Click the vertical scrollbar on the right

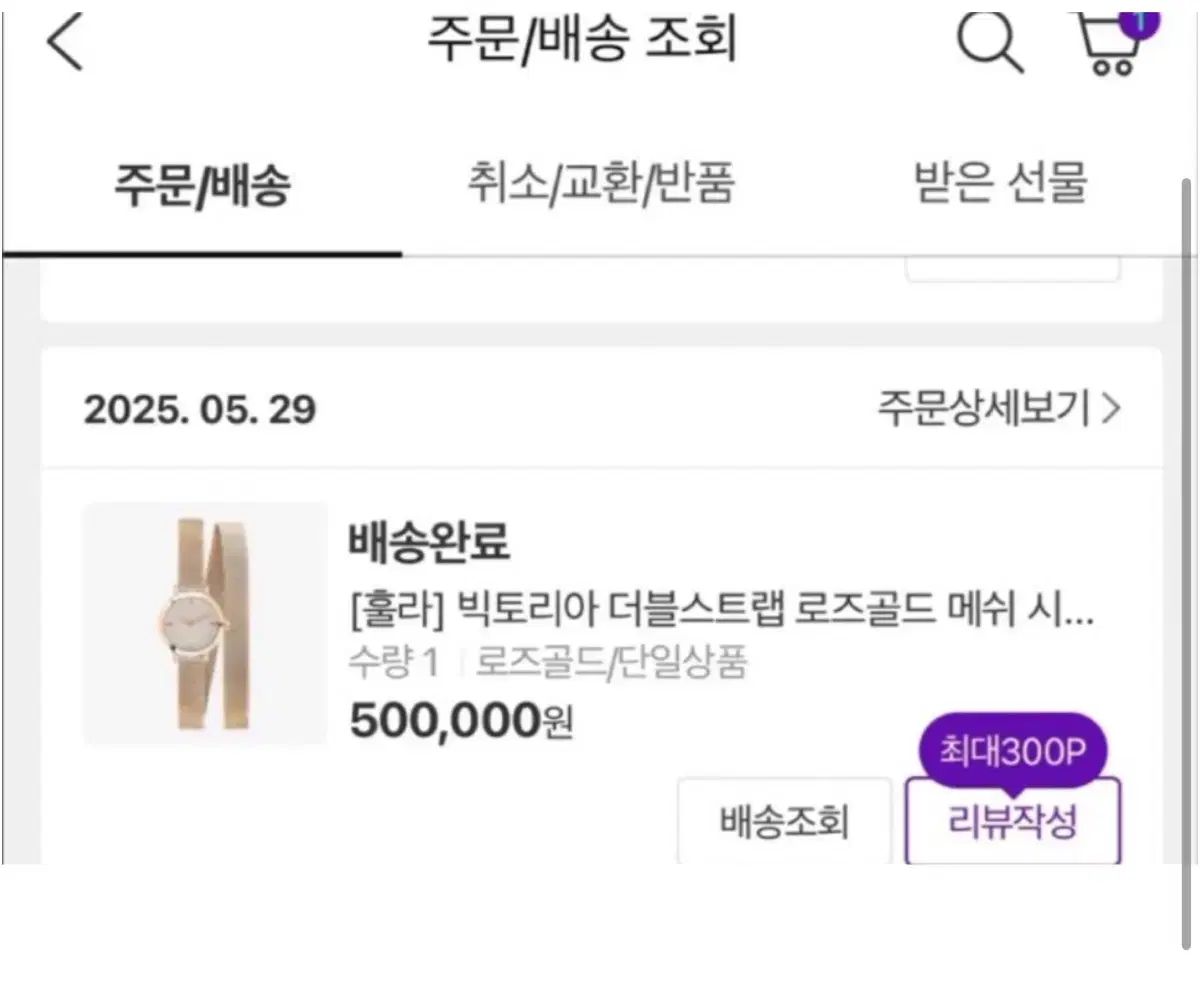pos(1186,560)
